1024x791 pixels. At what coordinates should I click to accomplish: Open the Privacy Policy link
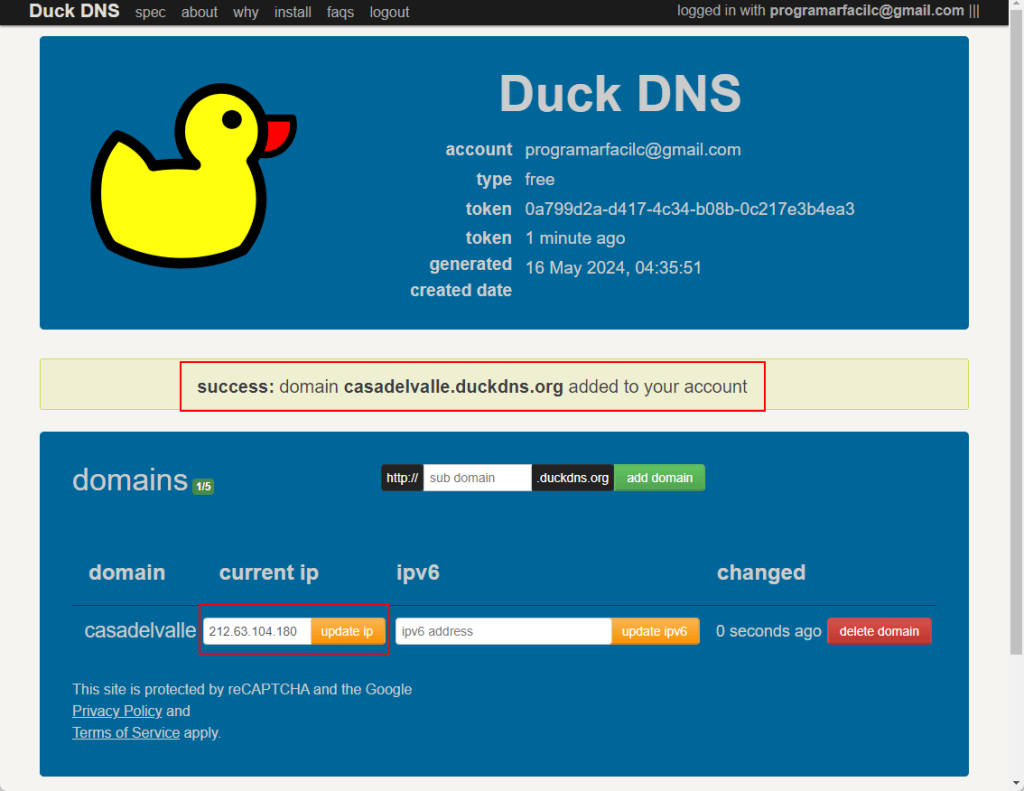(x=117, y=711)
